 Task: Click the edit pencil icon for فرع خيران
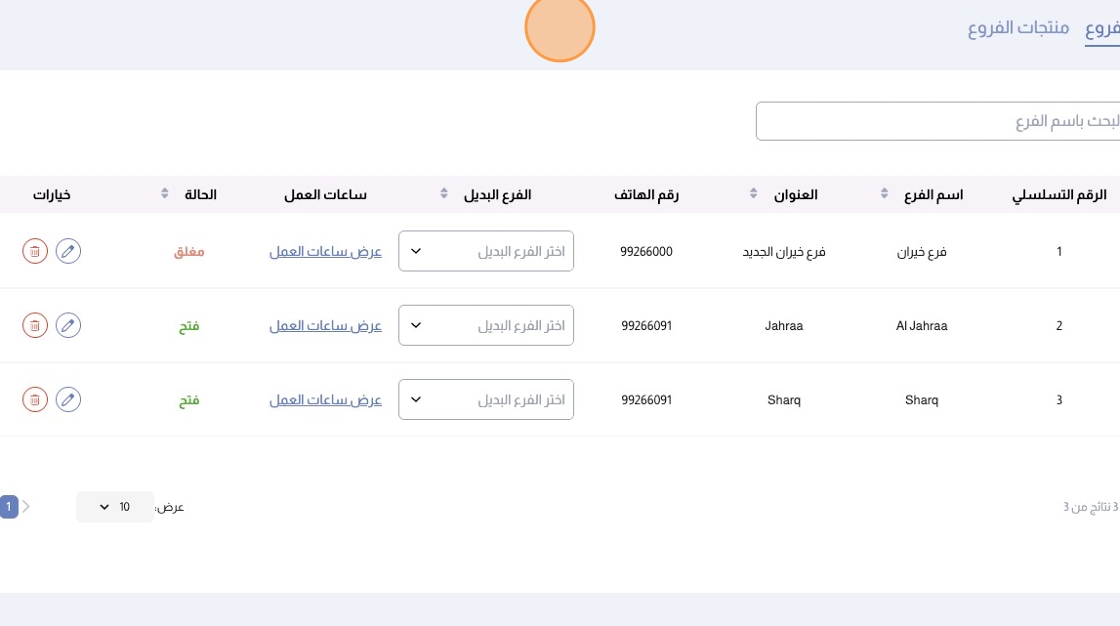(68, 251)
